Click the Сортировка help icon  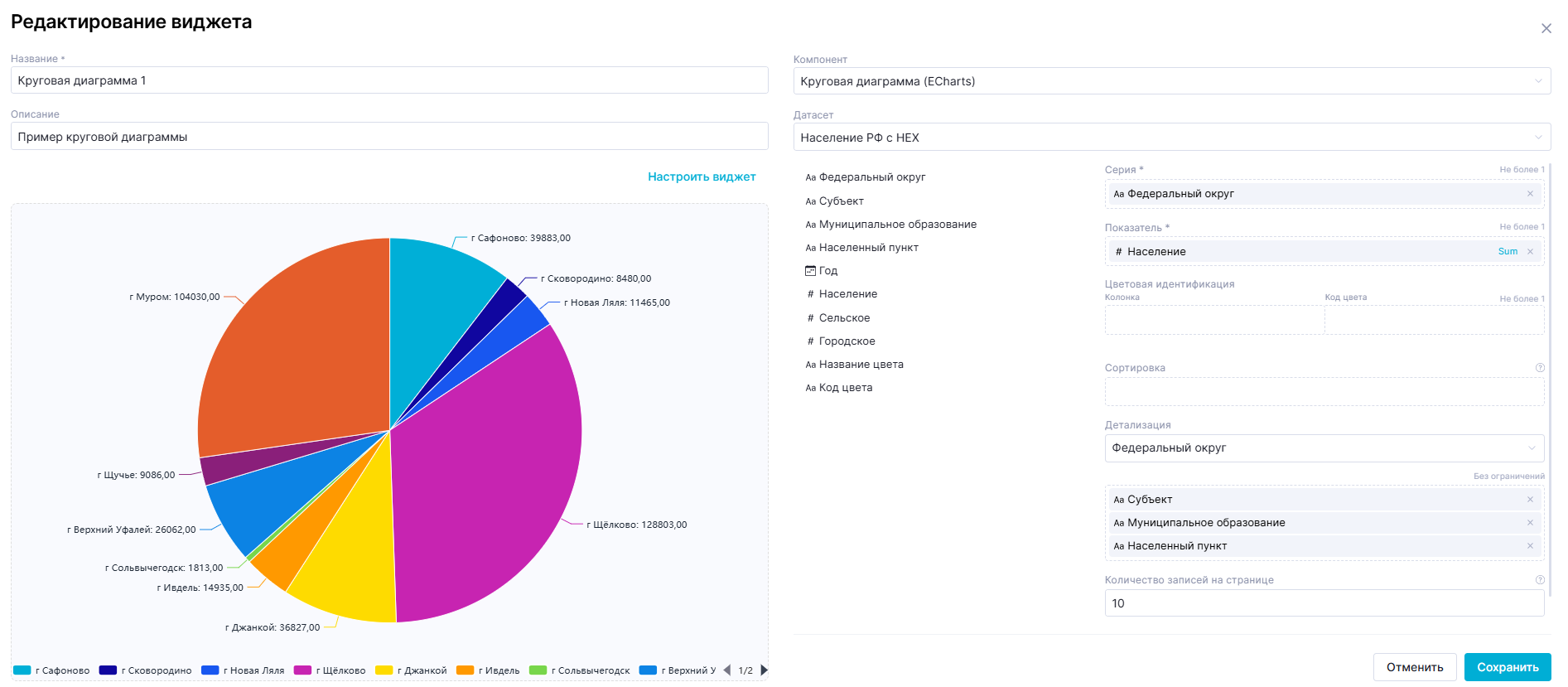(x=1540, y=368)
